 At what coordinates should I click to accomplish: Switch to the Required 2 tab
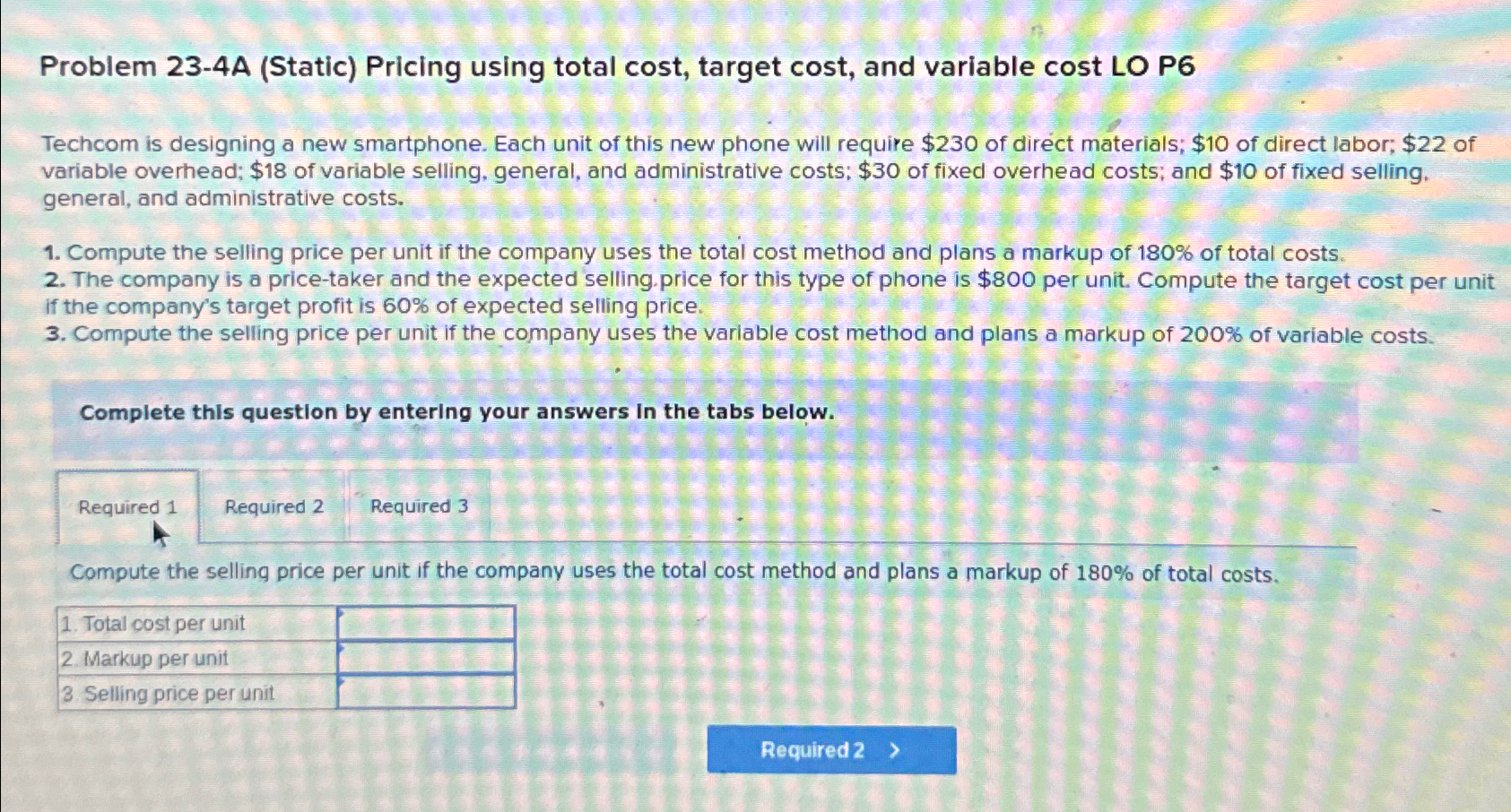[274, 506]
